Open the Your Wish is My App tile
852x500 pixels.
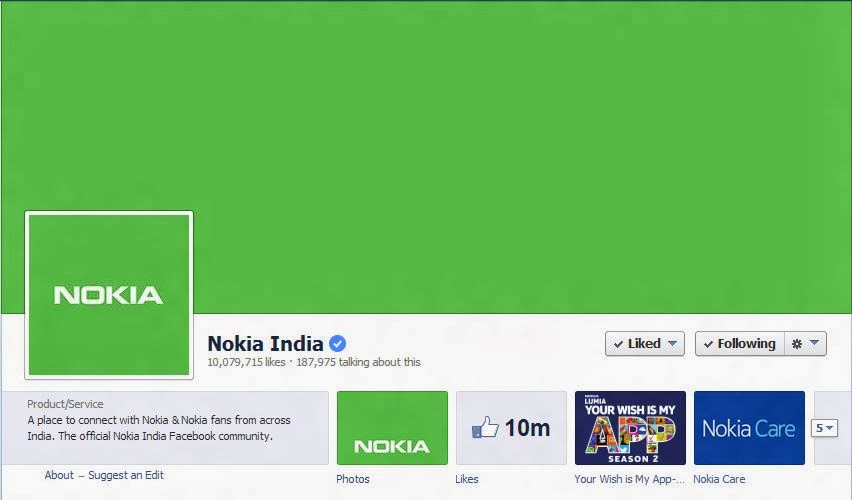click(x=630, y=428)
